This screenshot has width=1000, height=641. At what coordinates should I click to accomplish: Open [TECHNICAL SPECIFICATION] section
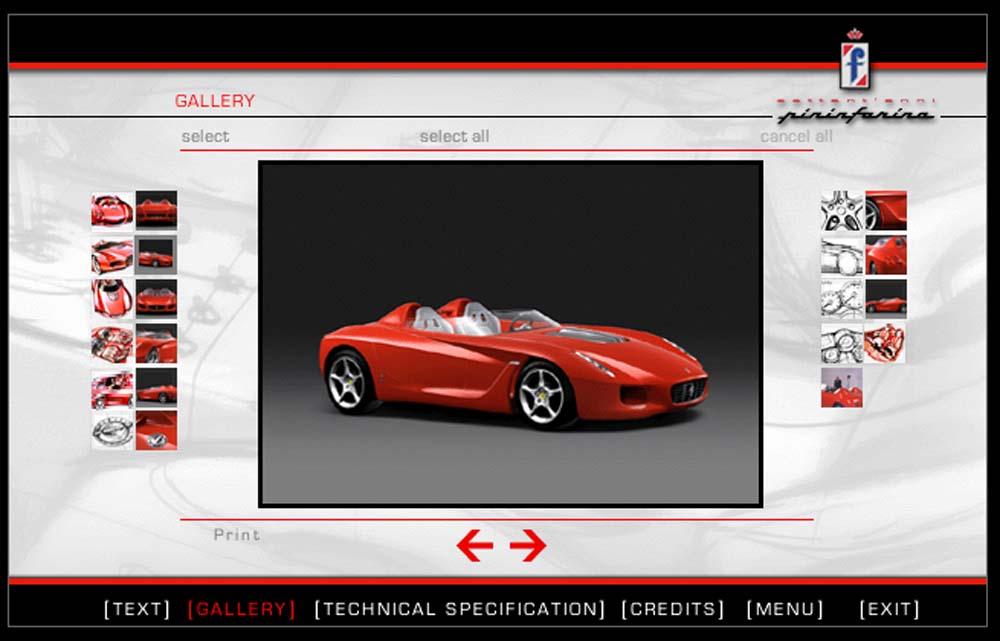coord(459,609)
